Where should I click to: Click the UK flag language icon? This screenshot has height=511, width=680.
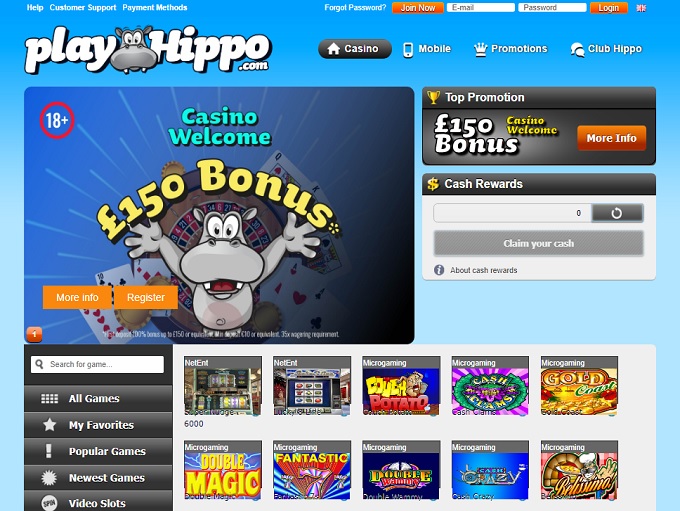641,8
